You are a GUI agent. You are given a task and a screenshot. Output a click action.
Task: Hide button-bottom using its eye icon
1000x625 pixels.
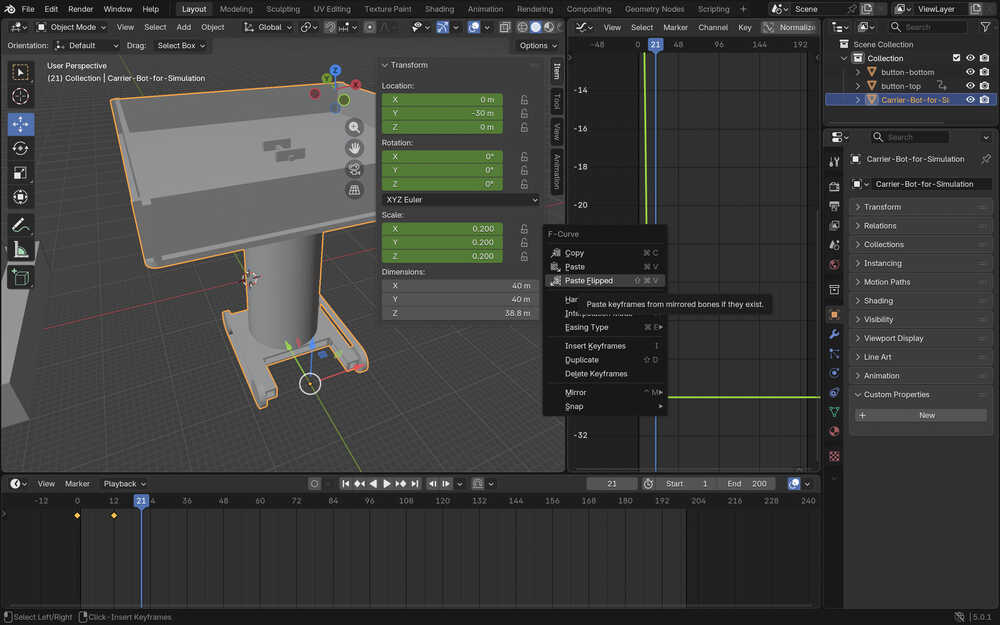point(970,72)
